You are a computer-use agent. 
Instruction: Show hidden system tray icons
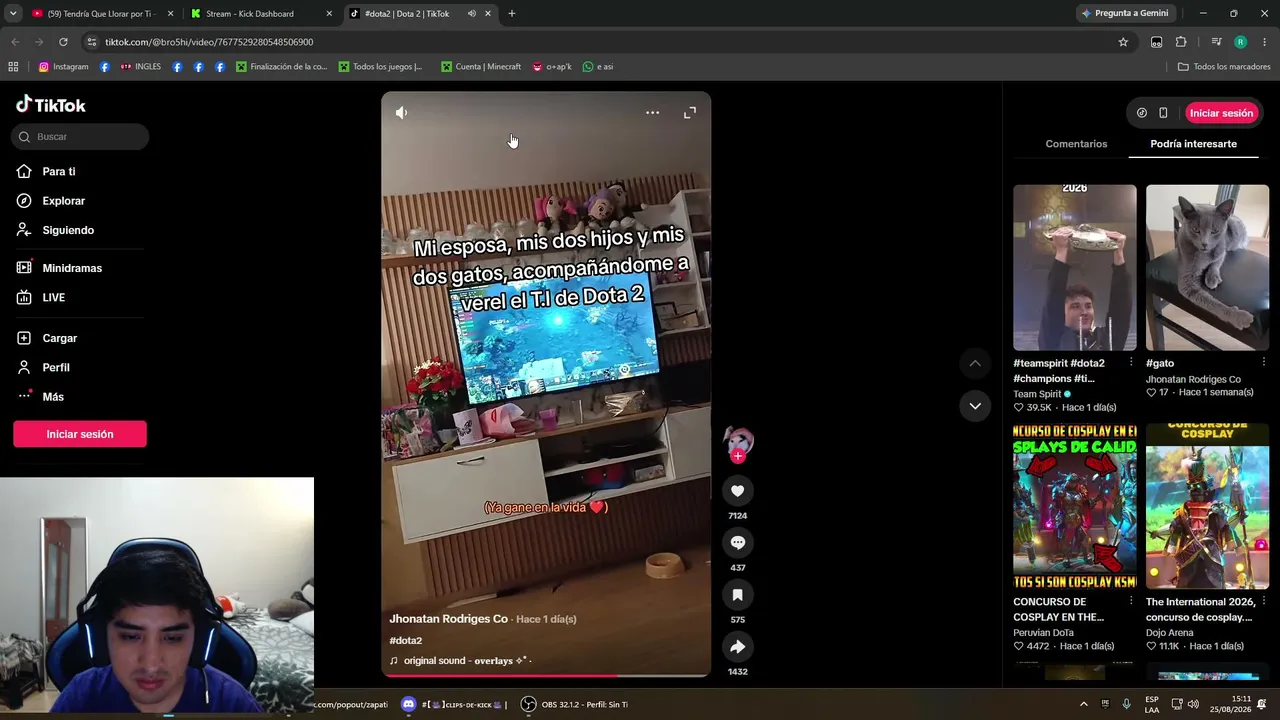(1083, 704)
